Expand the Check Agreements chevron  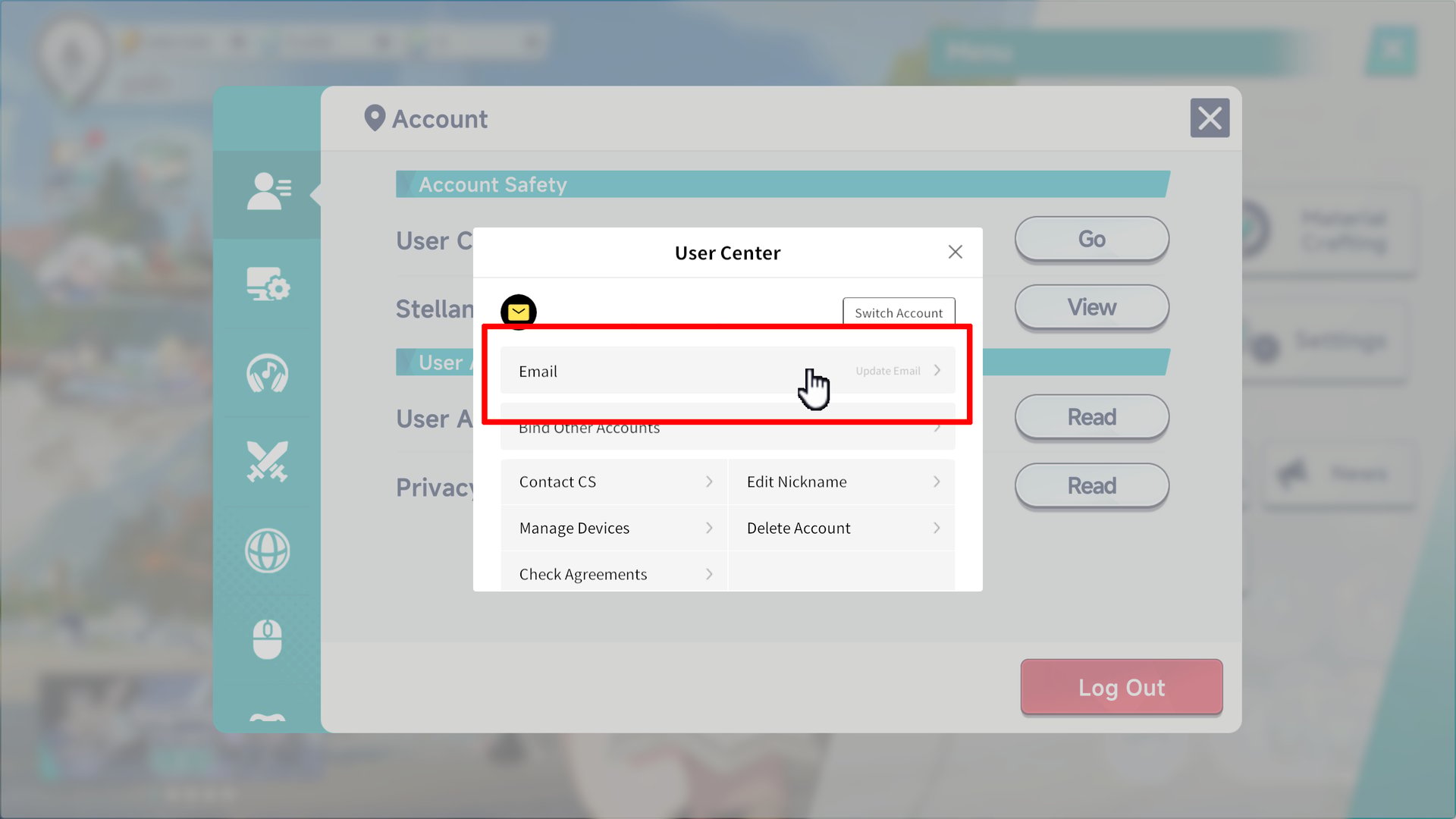[709, 574]
